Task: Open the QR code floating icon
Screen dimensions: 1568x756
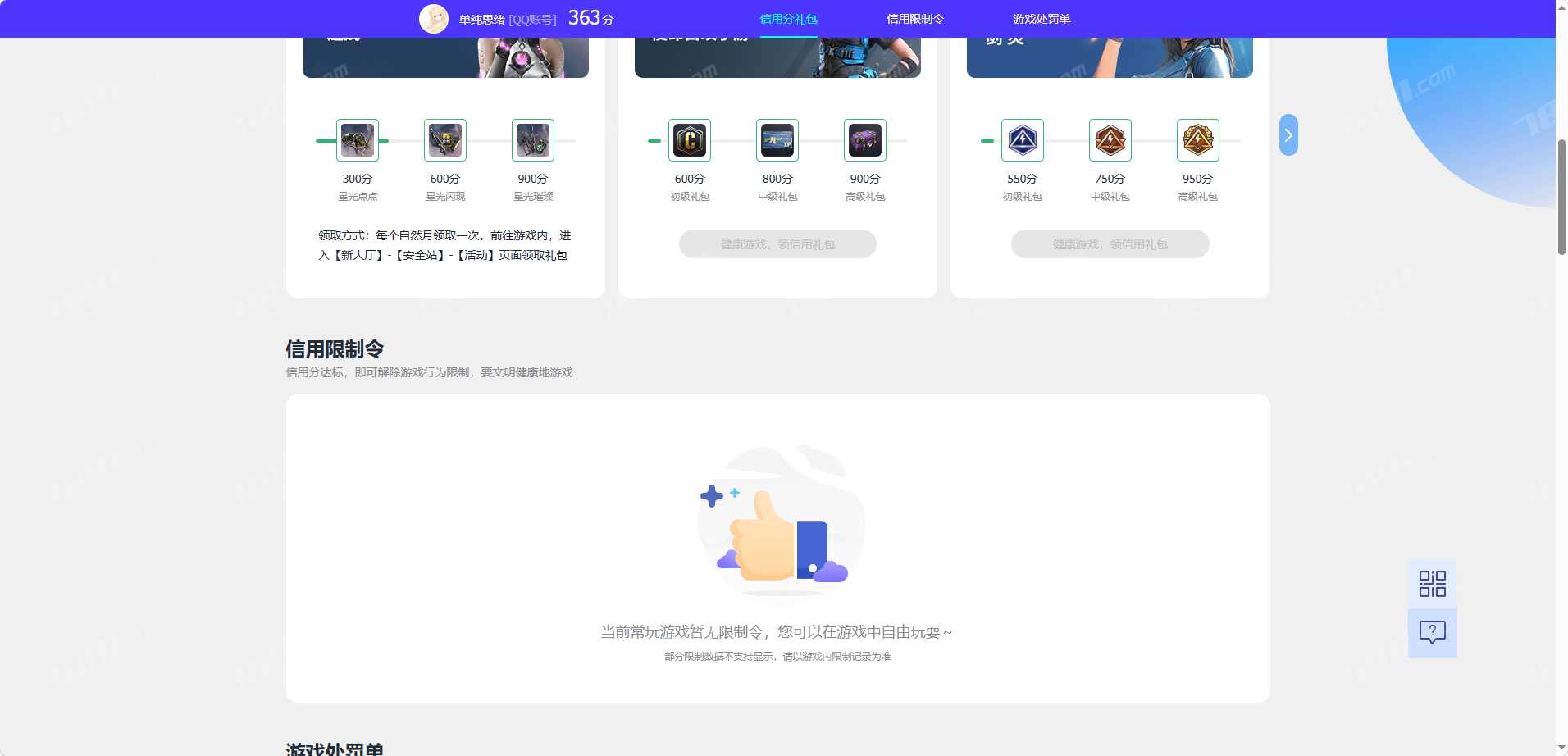Action: click(x=1433, y=584)
